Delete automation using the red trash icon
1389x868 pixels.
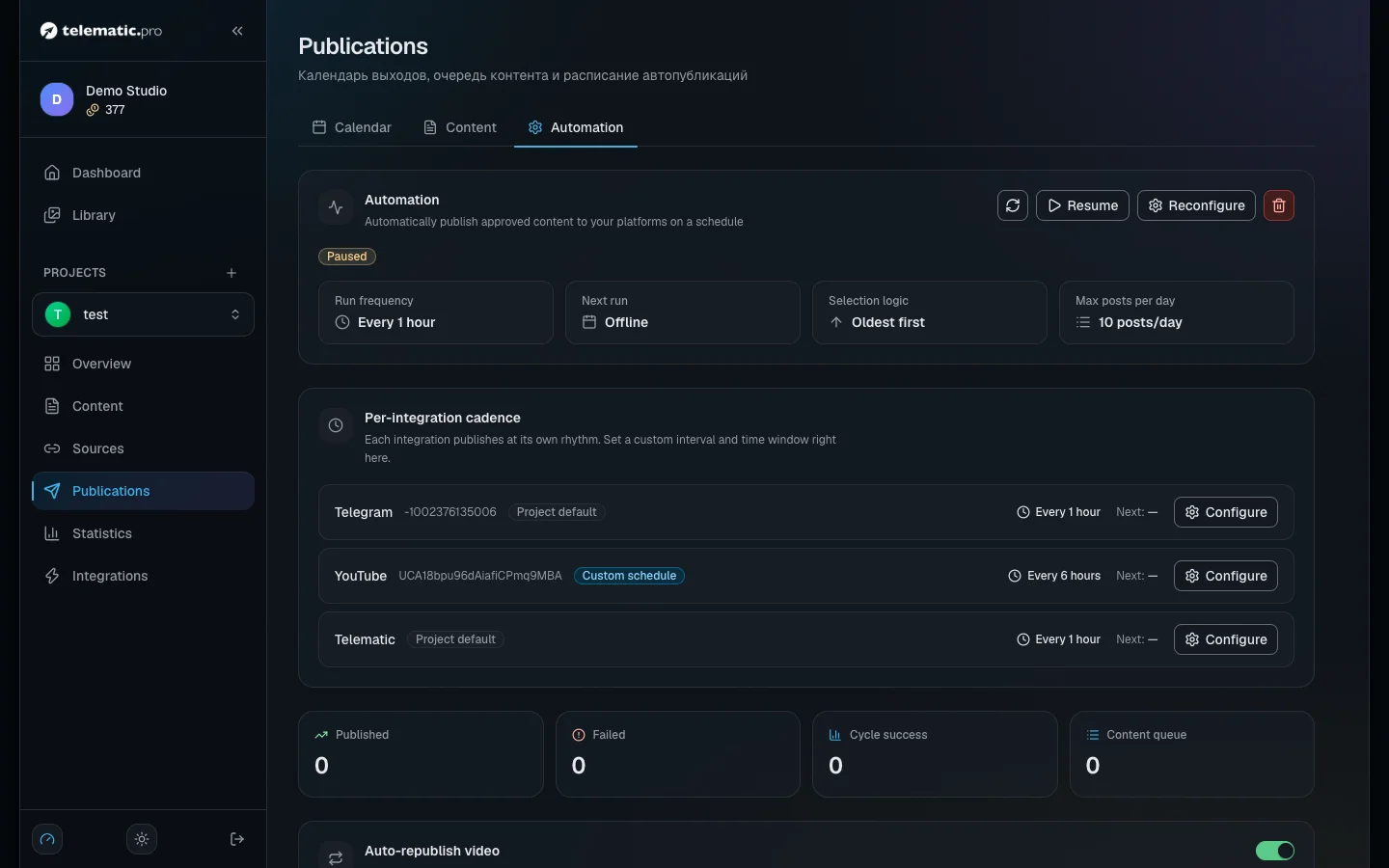tap(1279, 205)
